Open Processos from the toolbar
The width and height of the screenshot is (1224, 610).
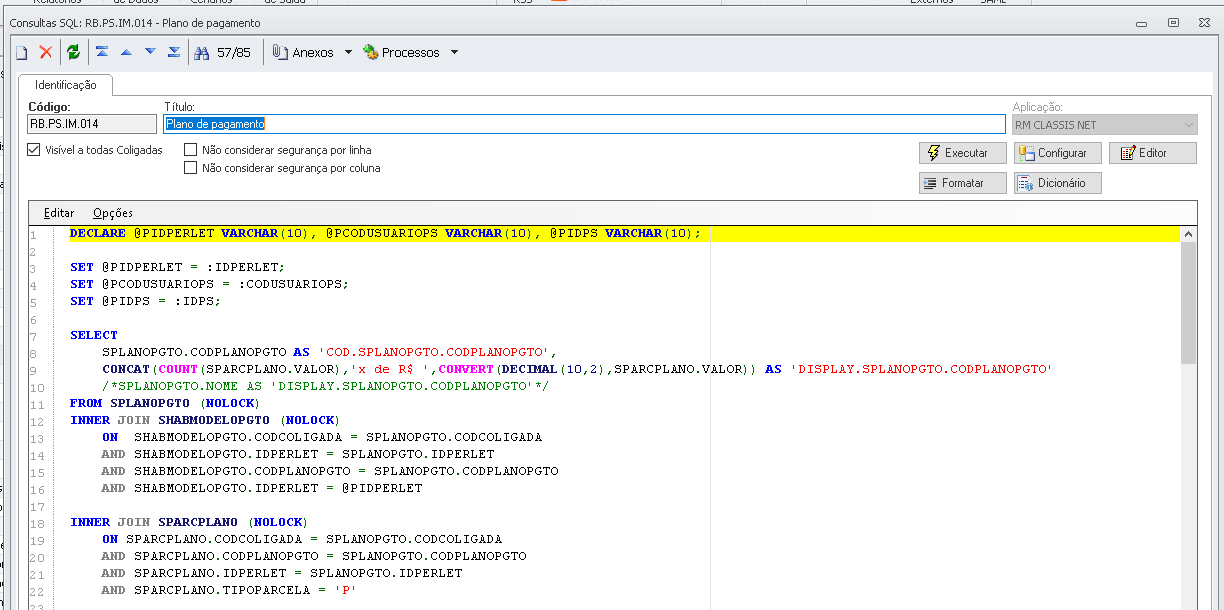[401, 52]
